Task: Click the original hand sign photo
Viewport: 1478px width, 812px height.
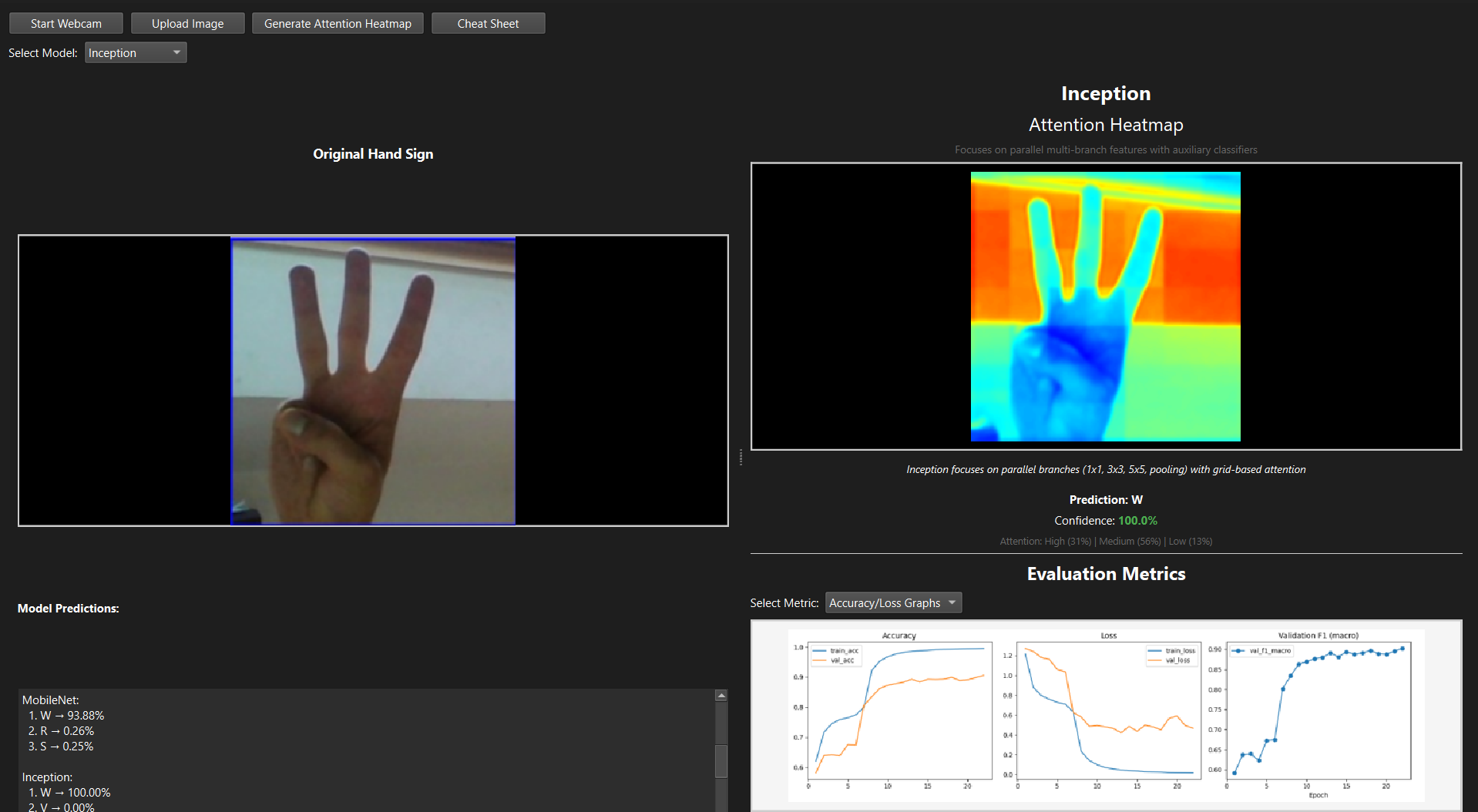Action: pyautogui.click(x=373, y=381)
